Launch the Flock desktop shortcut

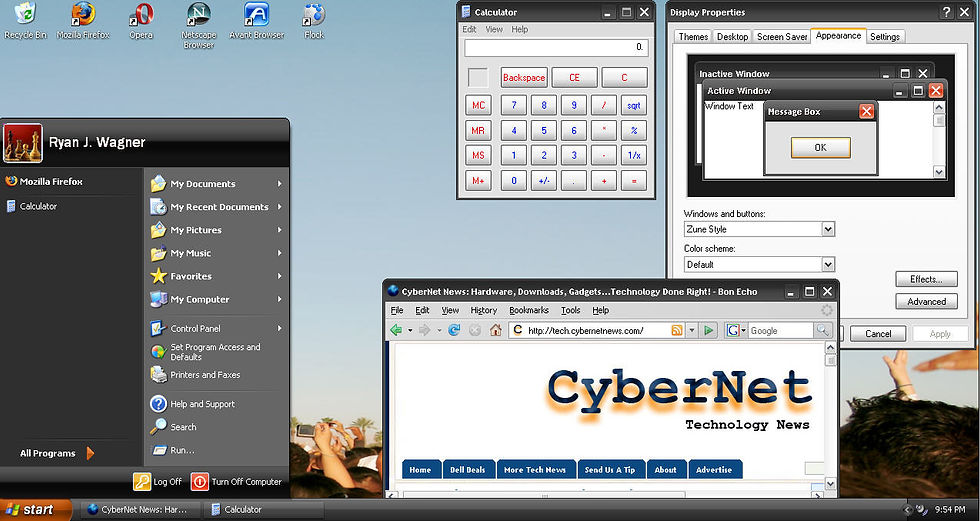(314, 20)
